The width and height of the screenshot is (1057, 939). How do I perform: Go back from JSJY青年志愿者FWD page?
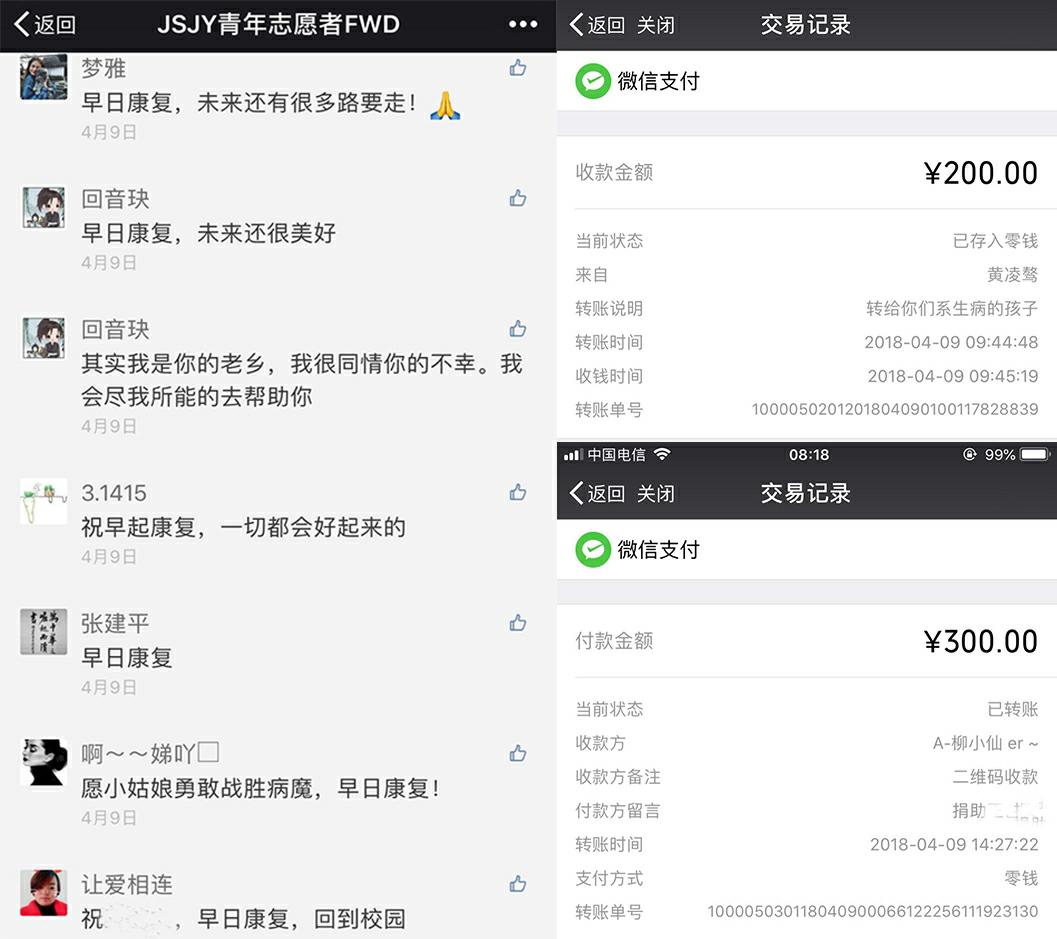[45, 25]
